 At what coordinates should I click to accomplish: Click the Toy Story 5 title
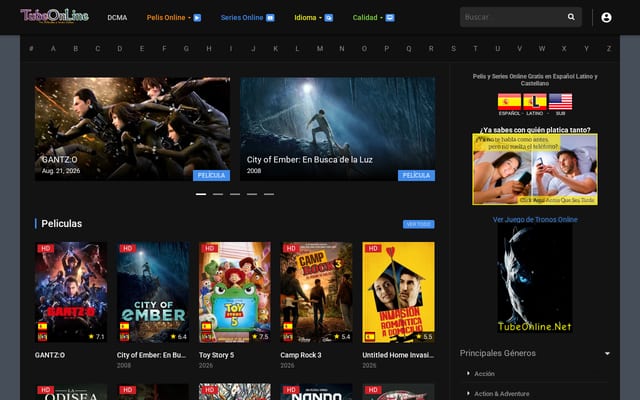216,355
